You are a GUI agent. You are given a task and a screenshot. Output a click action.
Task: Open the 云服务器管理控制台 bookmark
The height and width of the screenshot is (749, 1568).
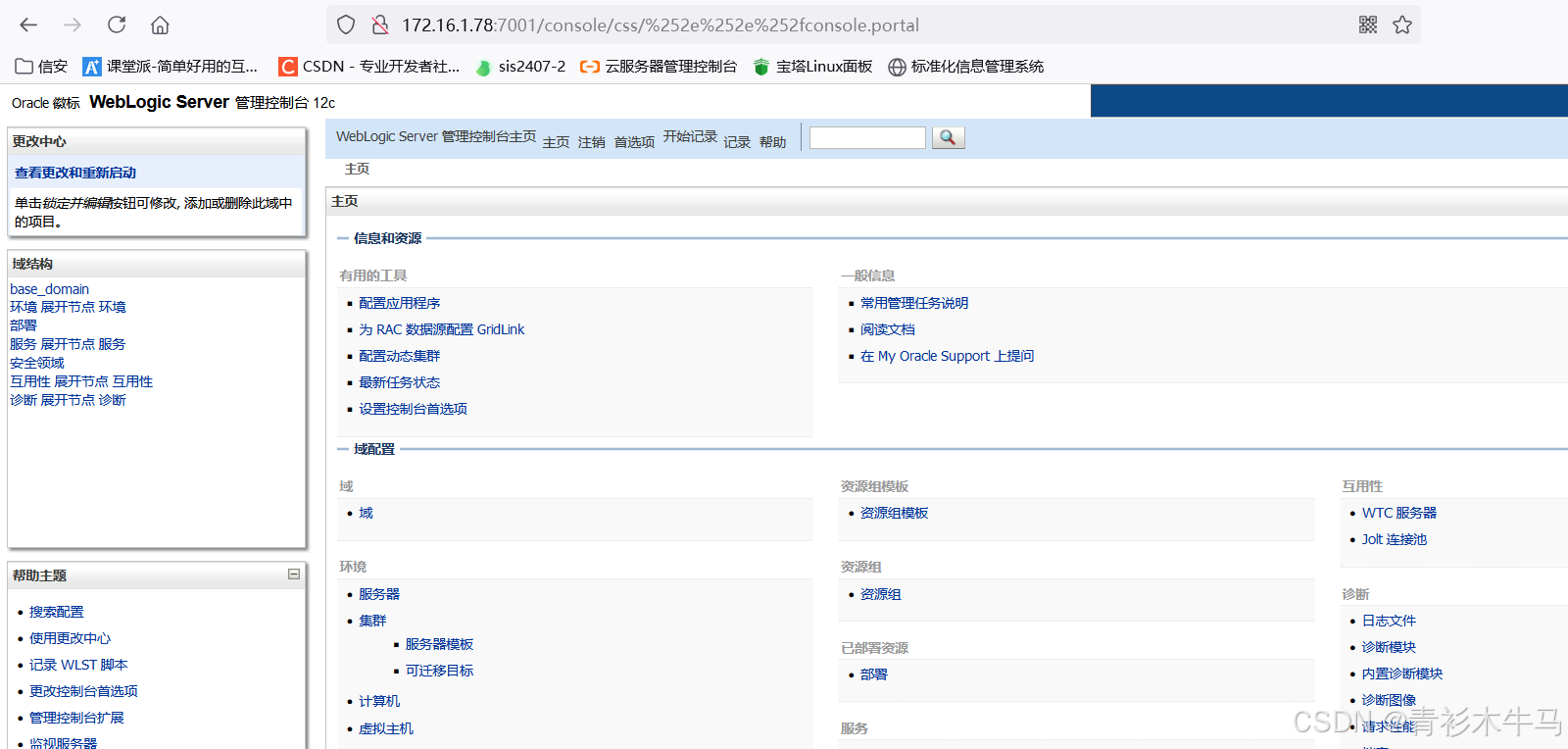[x=659, y=66]
